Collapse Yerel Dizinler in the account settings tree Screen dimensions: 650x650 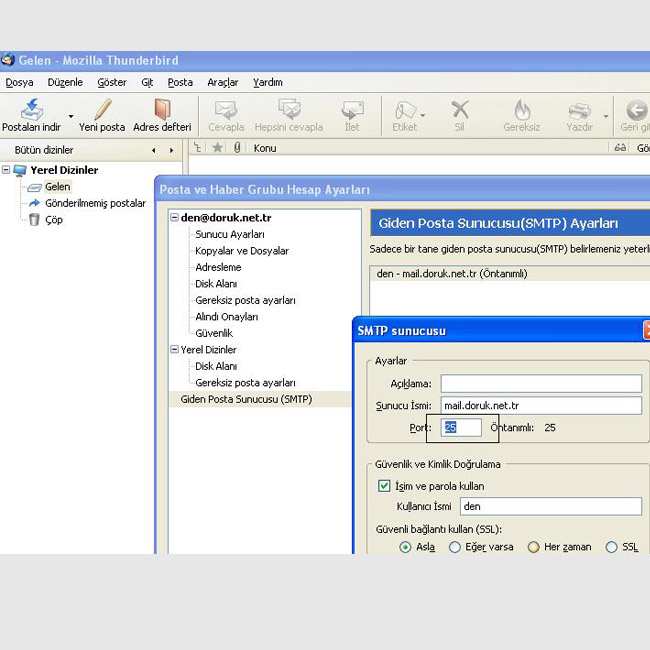click(175, 349)
